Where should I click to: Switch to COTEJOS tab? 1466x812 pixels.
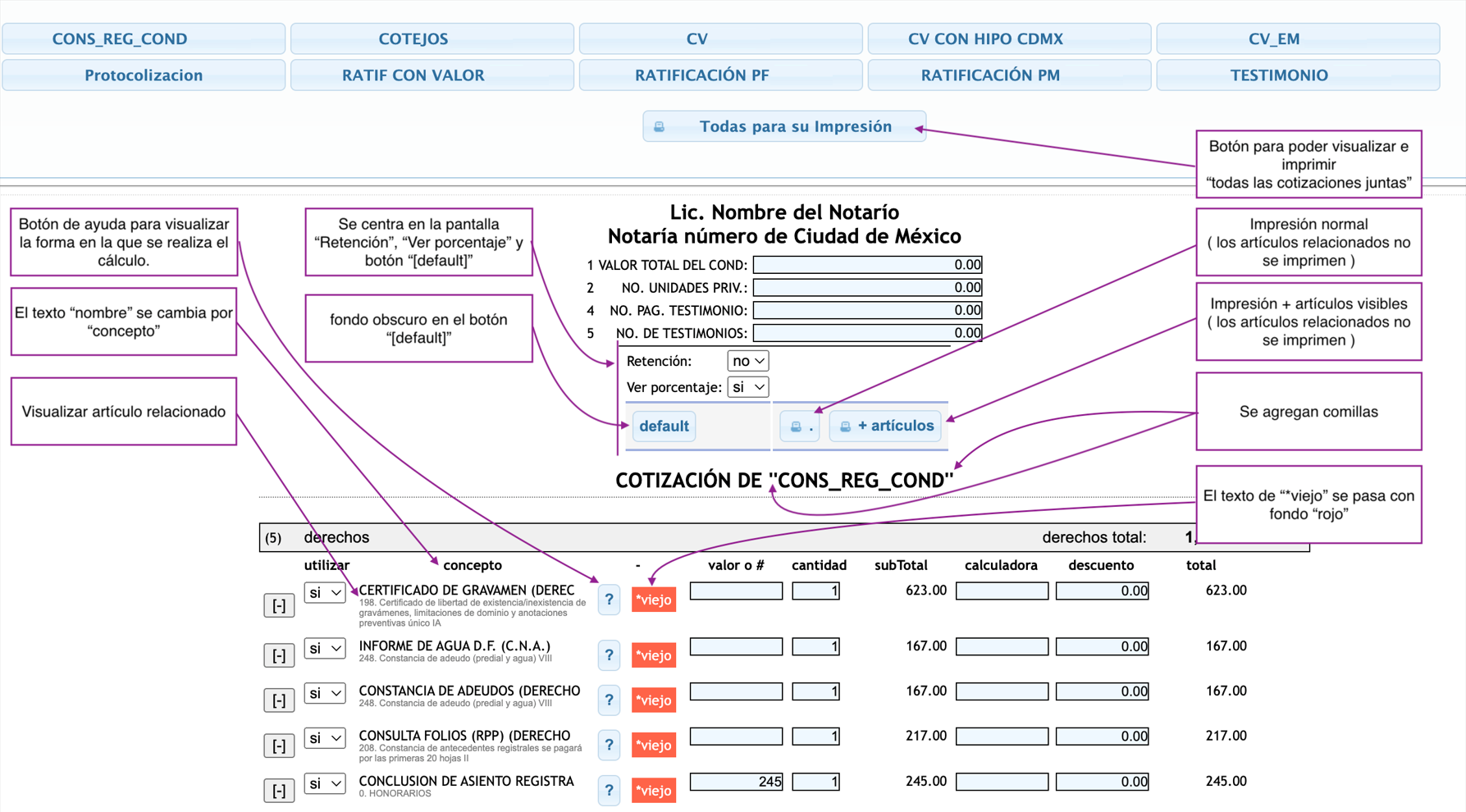[432, 39]
